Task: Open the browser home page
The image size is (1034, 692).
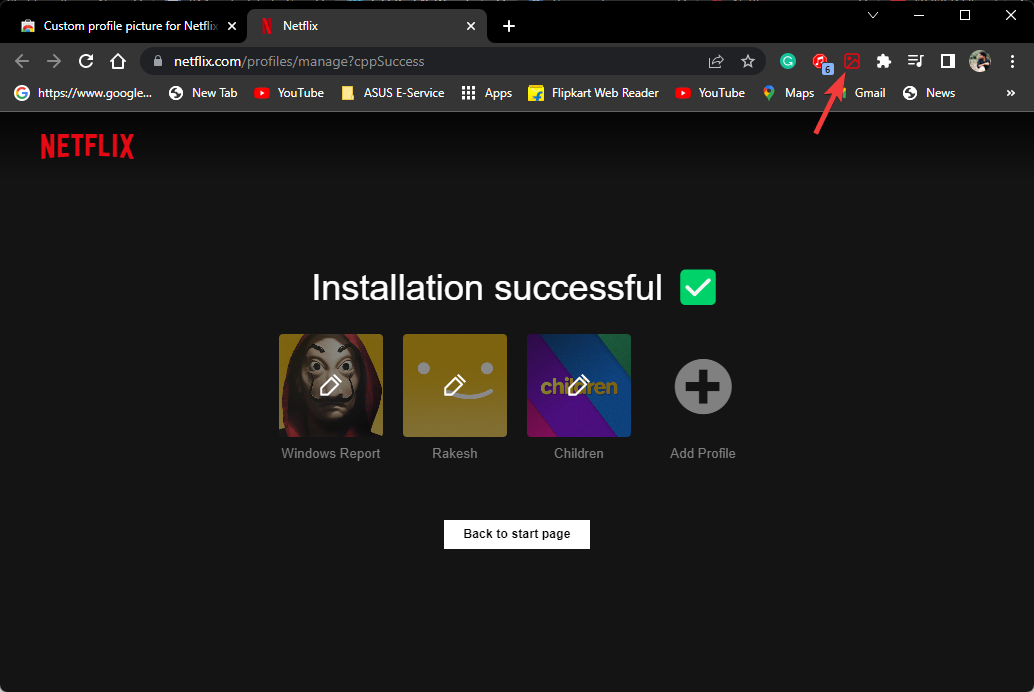Action: click(118, 61)
